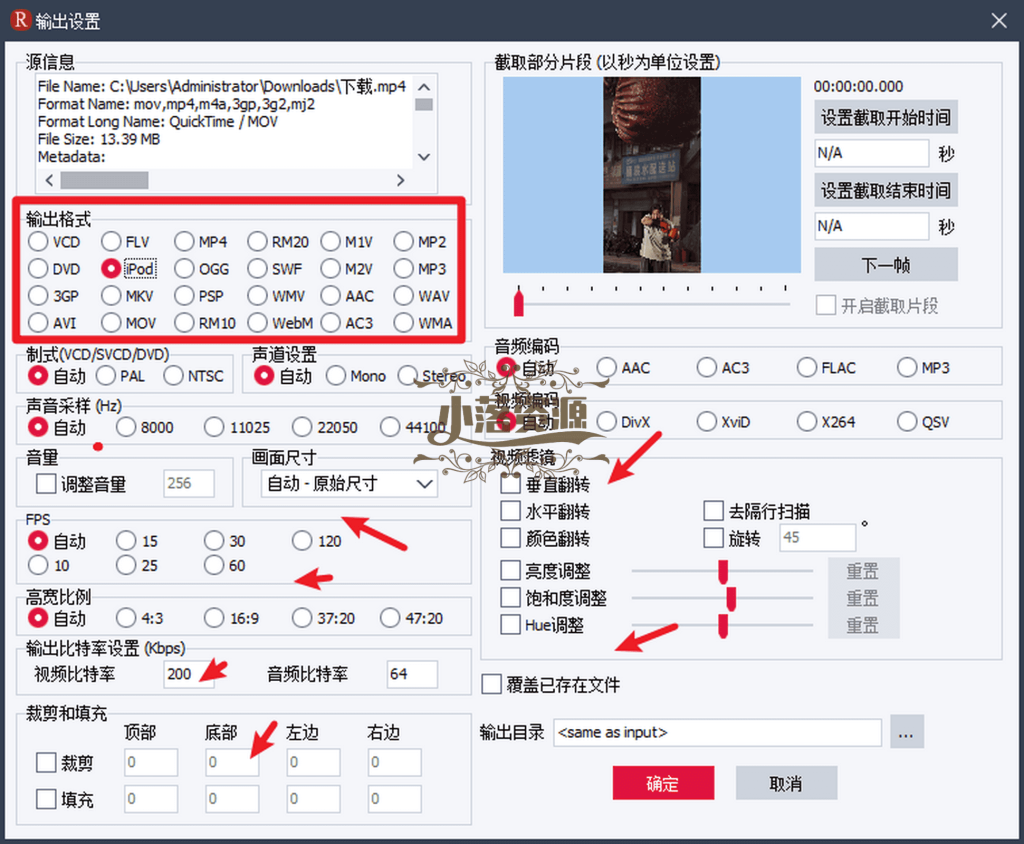Viewport: 1024px width, 844px height.
Task: Toggle 开启截取片段 checkbox
Action: click(826, 305)
